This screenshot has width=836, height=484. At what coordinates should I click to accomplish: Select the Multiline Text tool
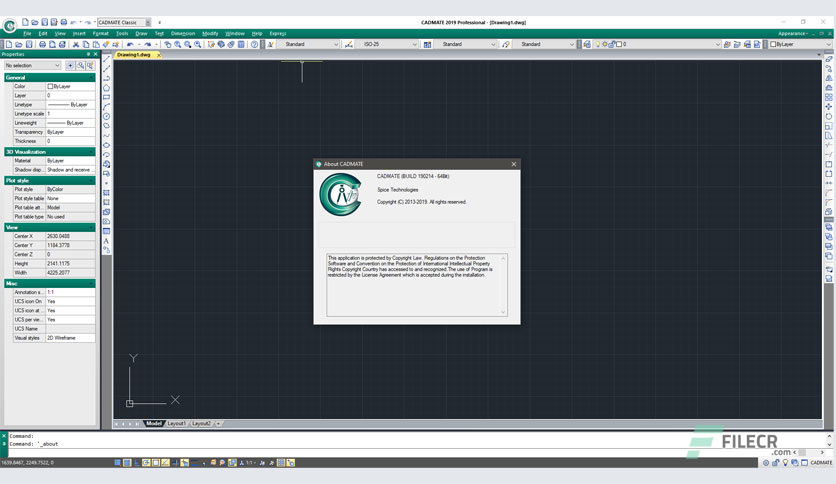107,241
